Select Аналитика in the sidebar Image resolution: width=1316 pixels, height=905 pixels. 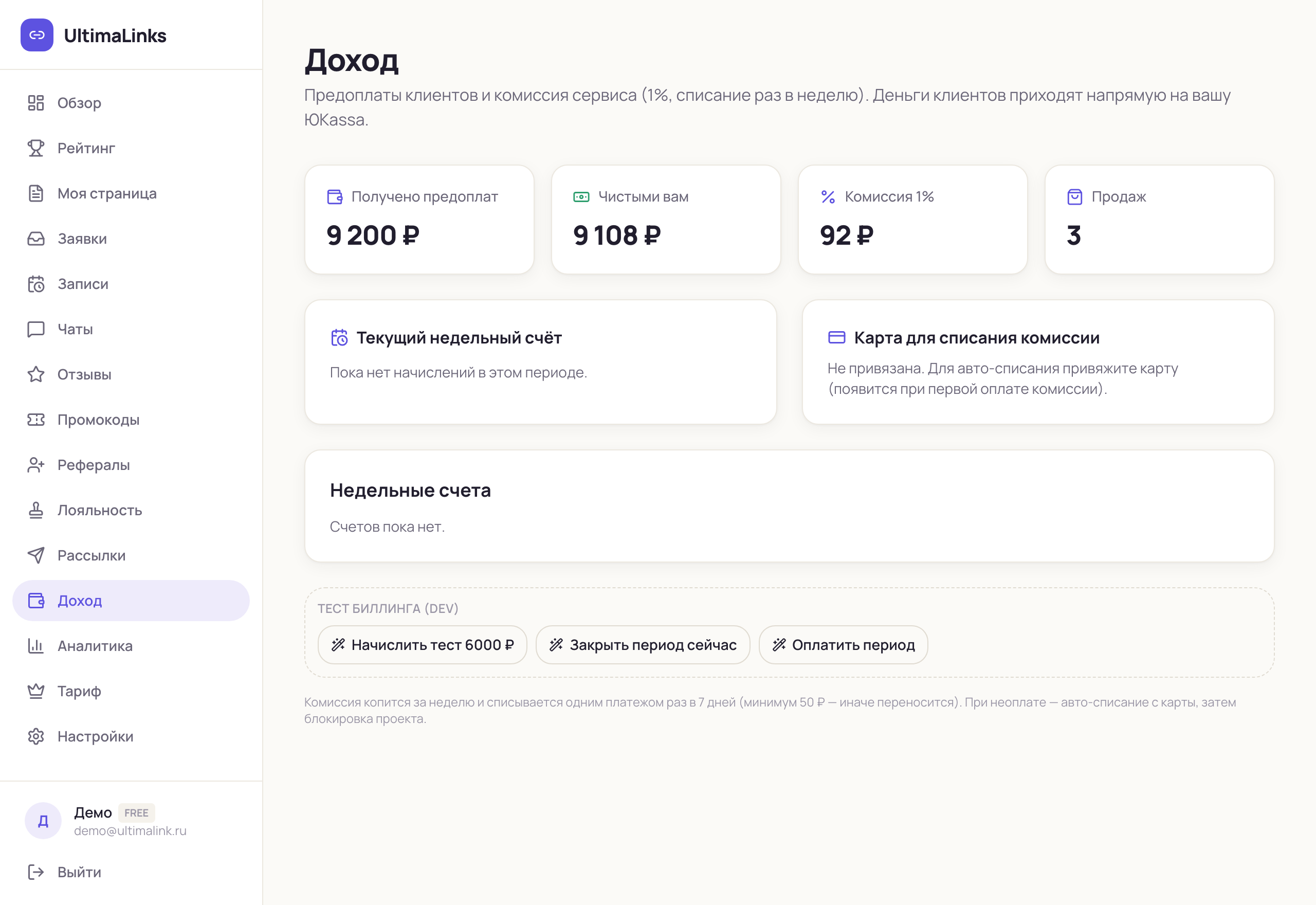[131, 646]
